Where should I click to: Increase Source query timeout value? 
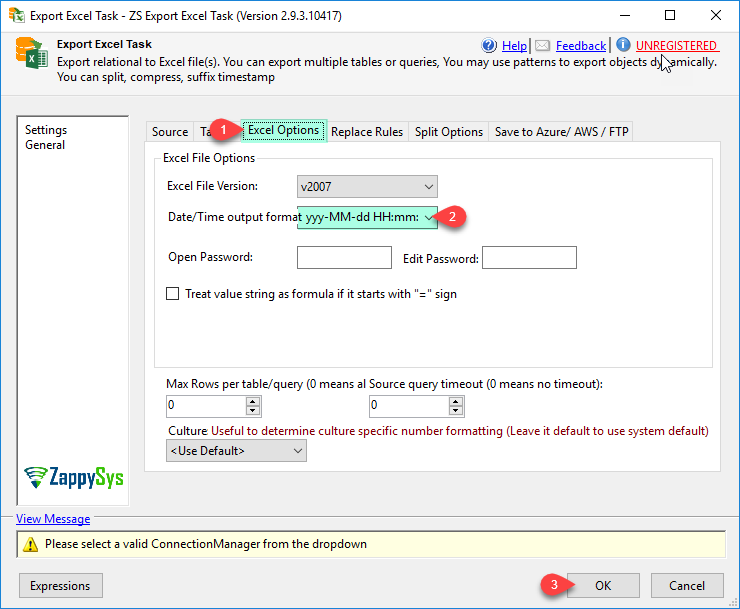pyautogui.click(x=455, y=402)
